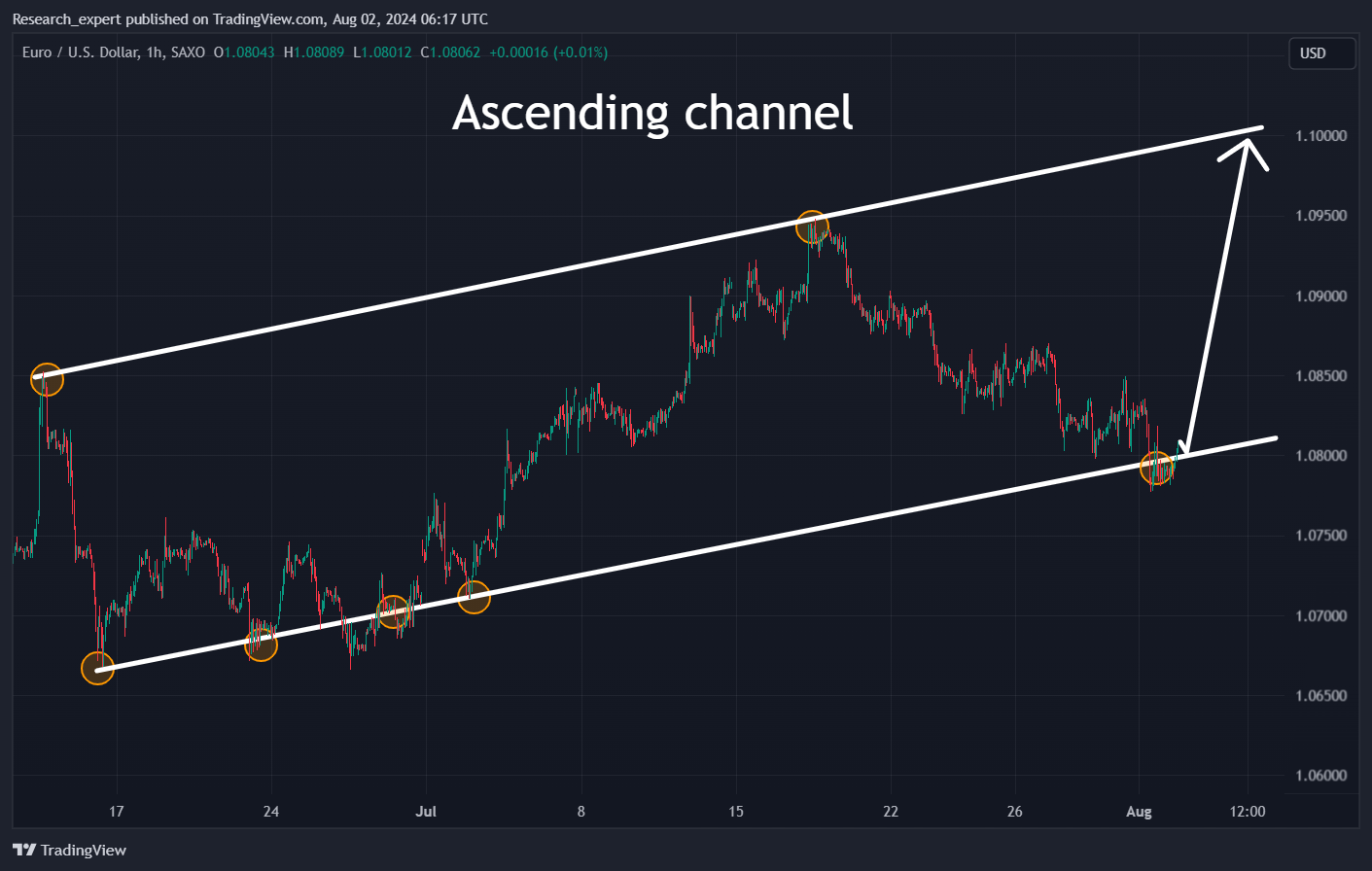Click the 24 date label on the time axis
The width and height of the screenshot is (1372, 871).
pos(271,812)
